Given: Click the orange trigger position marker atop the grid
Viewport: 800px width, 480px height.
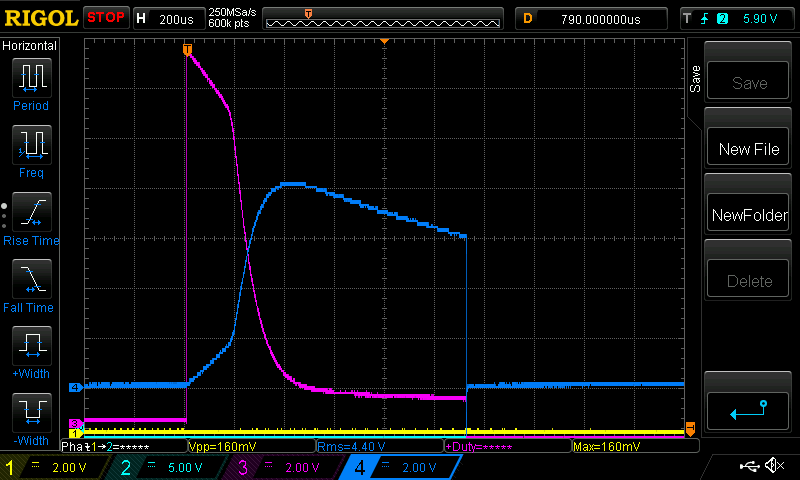Looking at the screenshot, I should click(385, 41).
